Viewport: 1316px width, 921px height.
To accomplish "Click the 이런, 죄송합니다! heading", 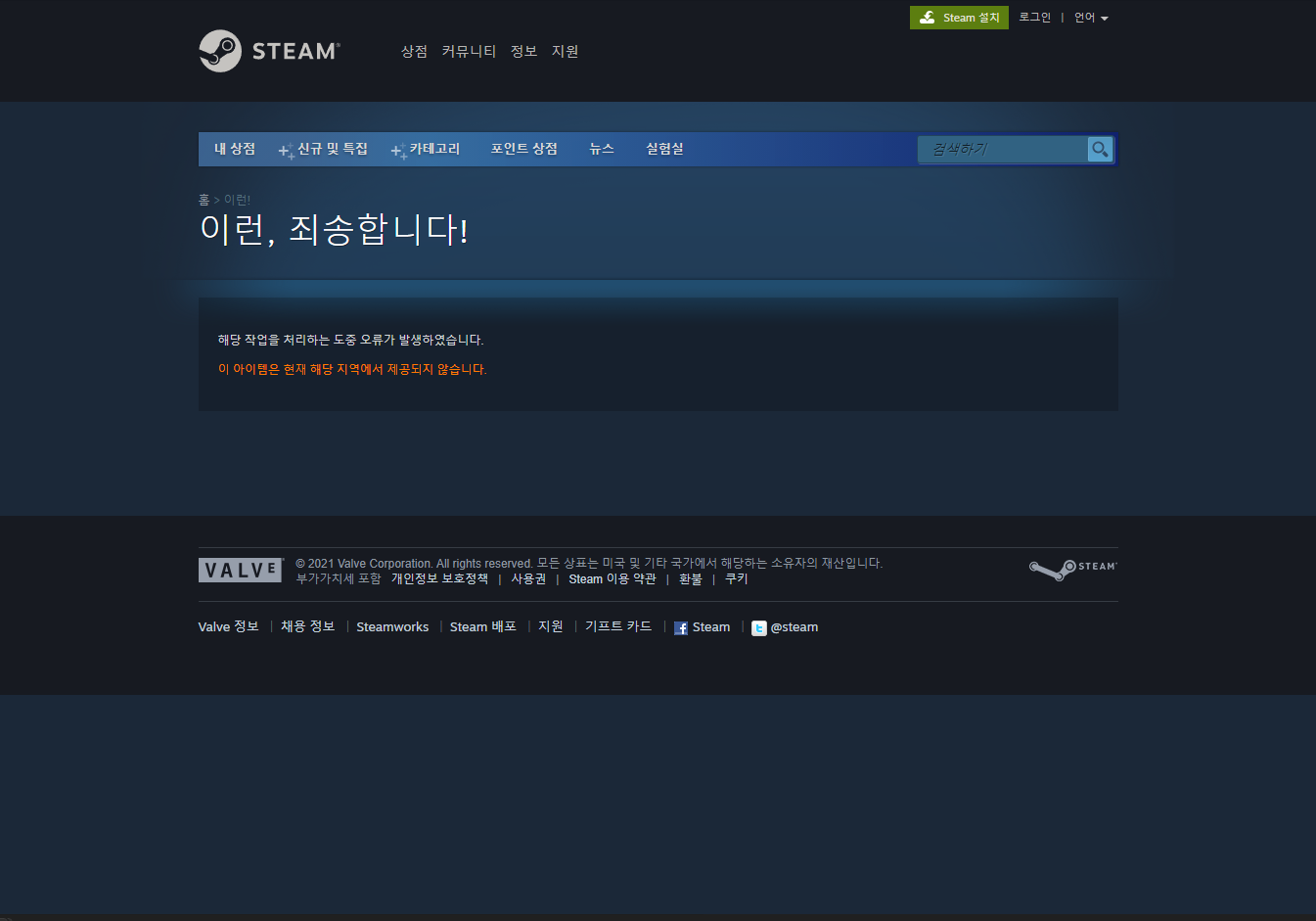I will (x=334, y=230).
